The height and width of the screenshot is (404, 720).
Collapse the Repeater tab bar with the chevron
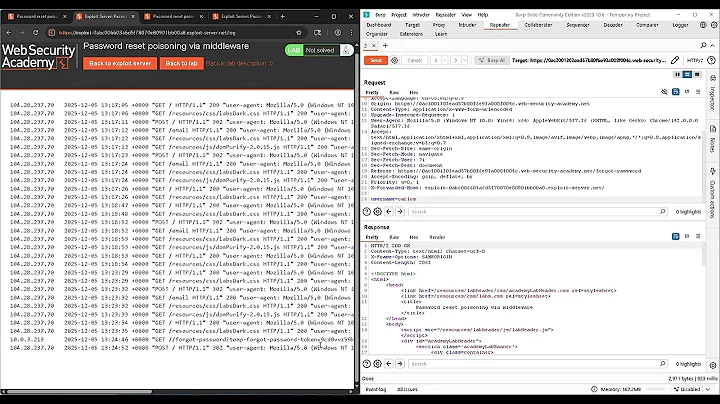(712, 45)
